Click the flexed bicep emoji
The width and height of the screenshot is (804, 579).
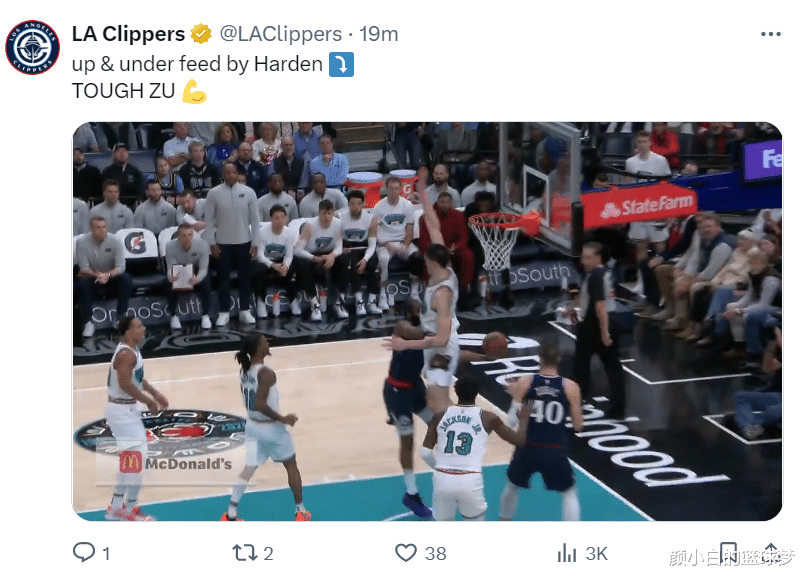194,91
